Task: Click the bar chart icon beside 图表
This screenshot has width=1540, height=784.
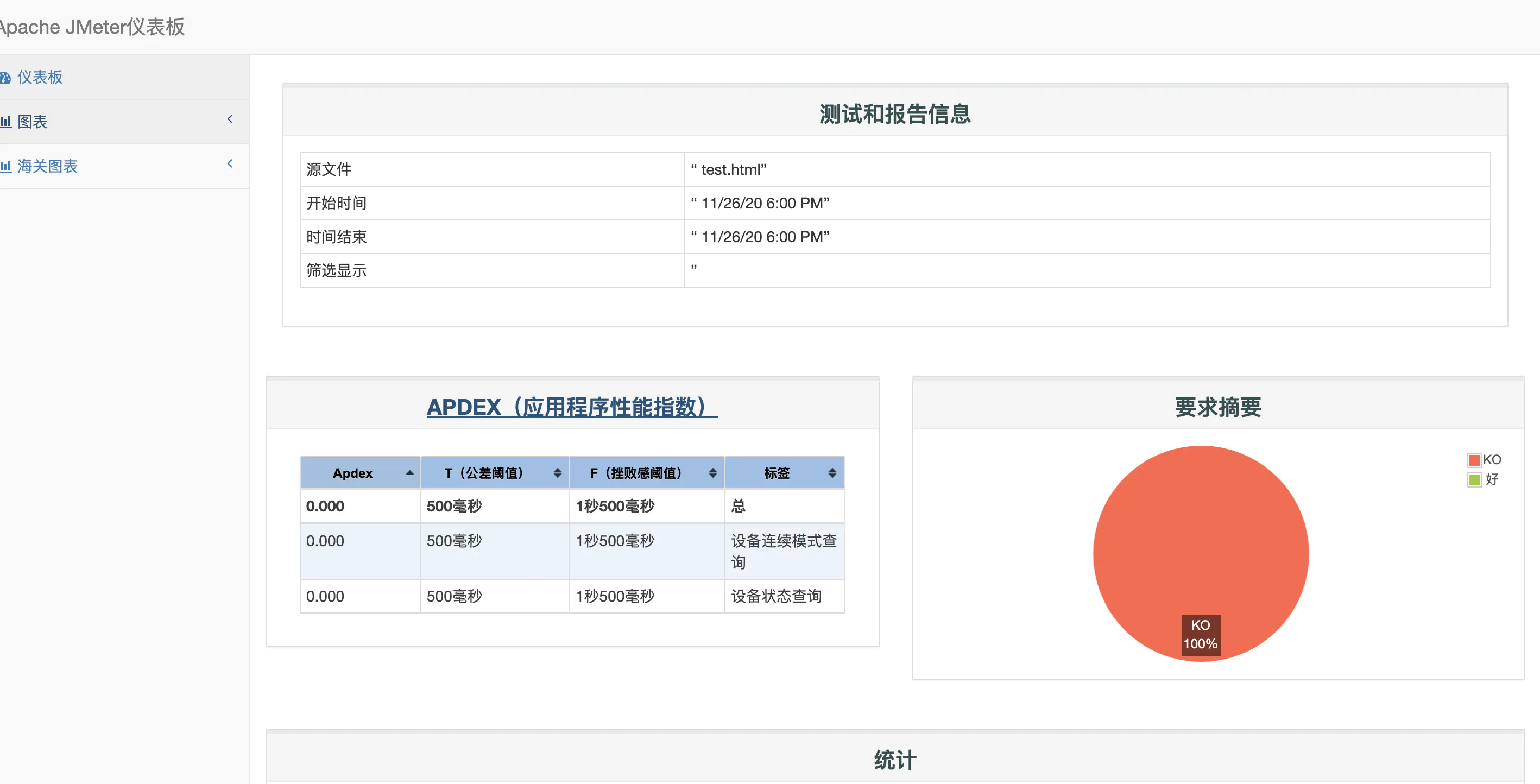Action: [x=6, y=122]
